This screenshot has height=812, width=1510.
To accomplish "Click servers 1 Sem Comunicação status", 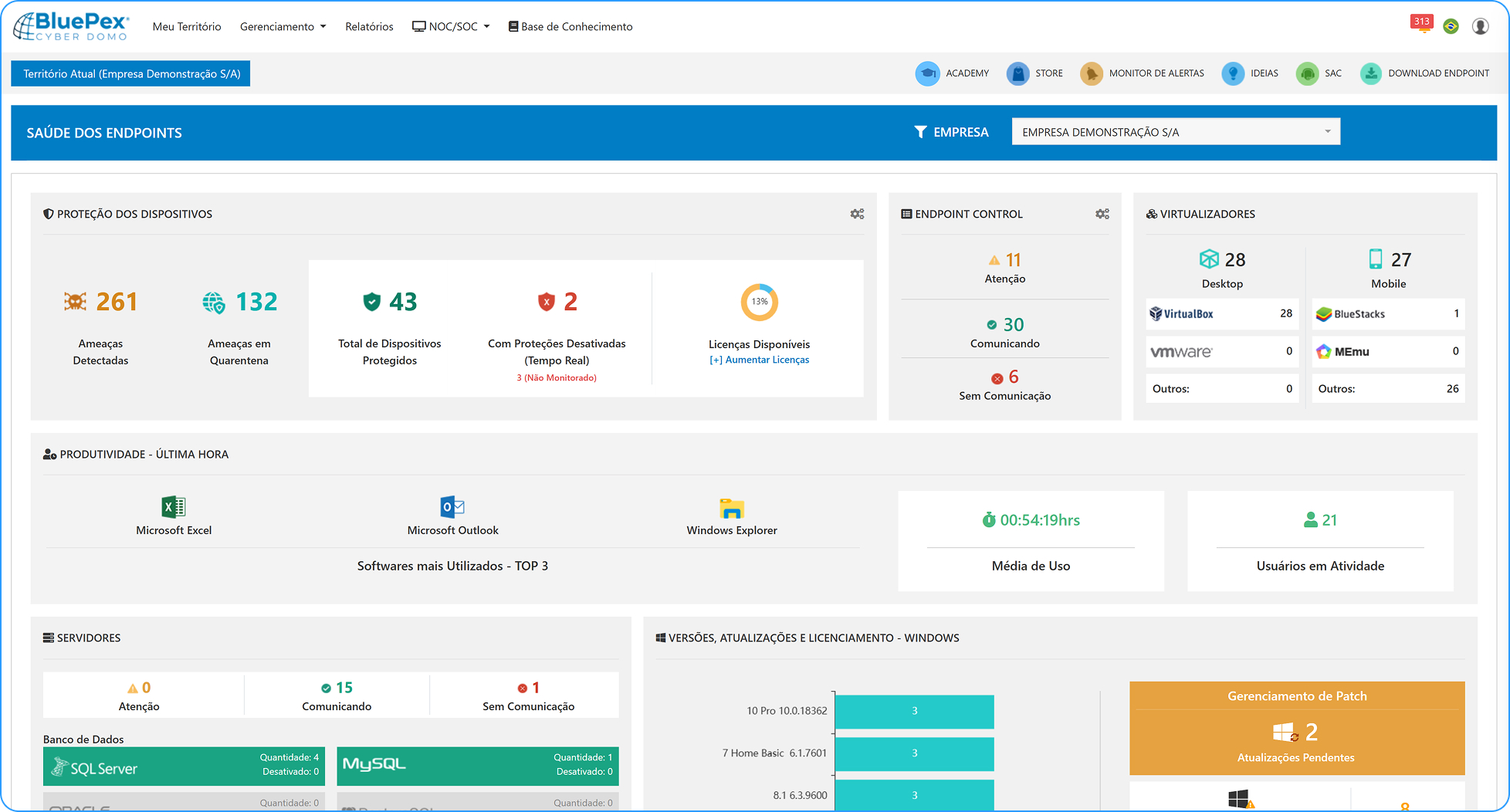I will [x=529, y=695].
